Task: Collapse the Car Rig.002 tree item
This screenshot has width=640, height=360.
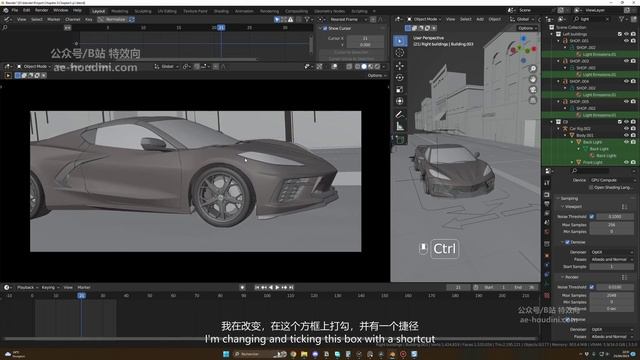Action: [559, 129]
